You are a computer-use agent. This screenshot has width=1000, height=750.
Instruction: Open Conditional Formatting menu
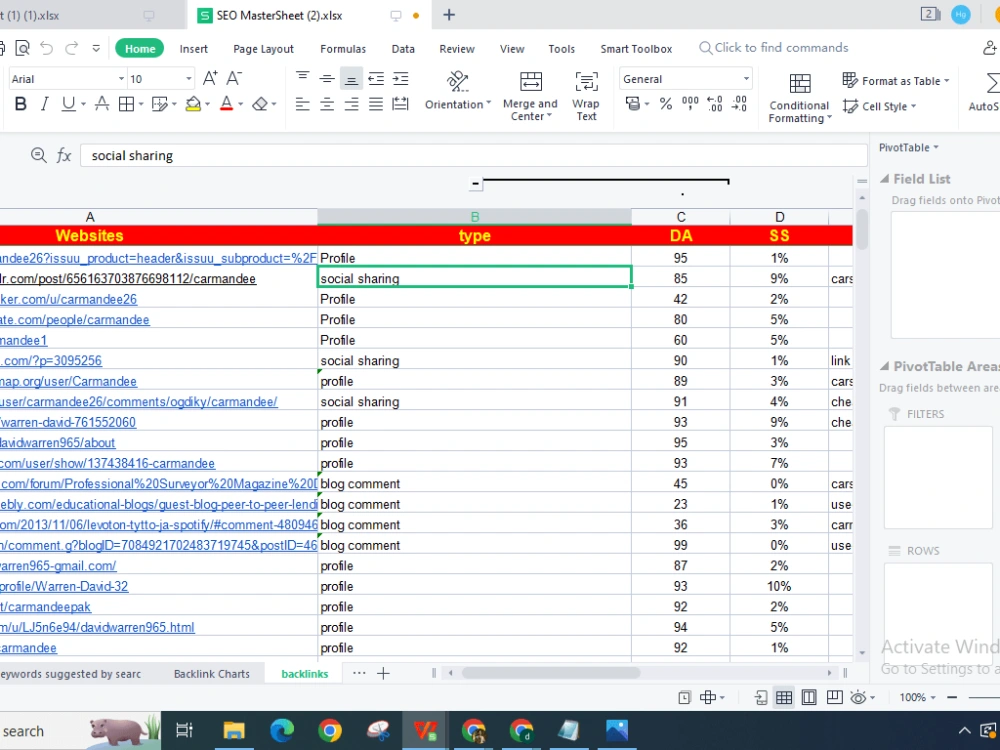coord(799,98)
